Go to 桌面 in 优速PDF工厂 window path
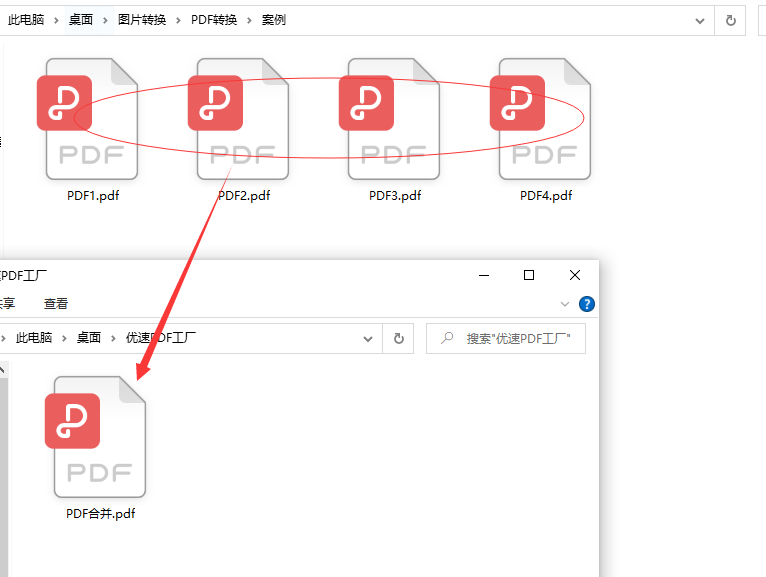The image size is (766, 577). (88, 338)
